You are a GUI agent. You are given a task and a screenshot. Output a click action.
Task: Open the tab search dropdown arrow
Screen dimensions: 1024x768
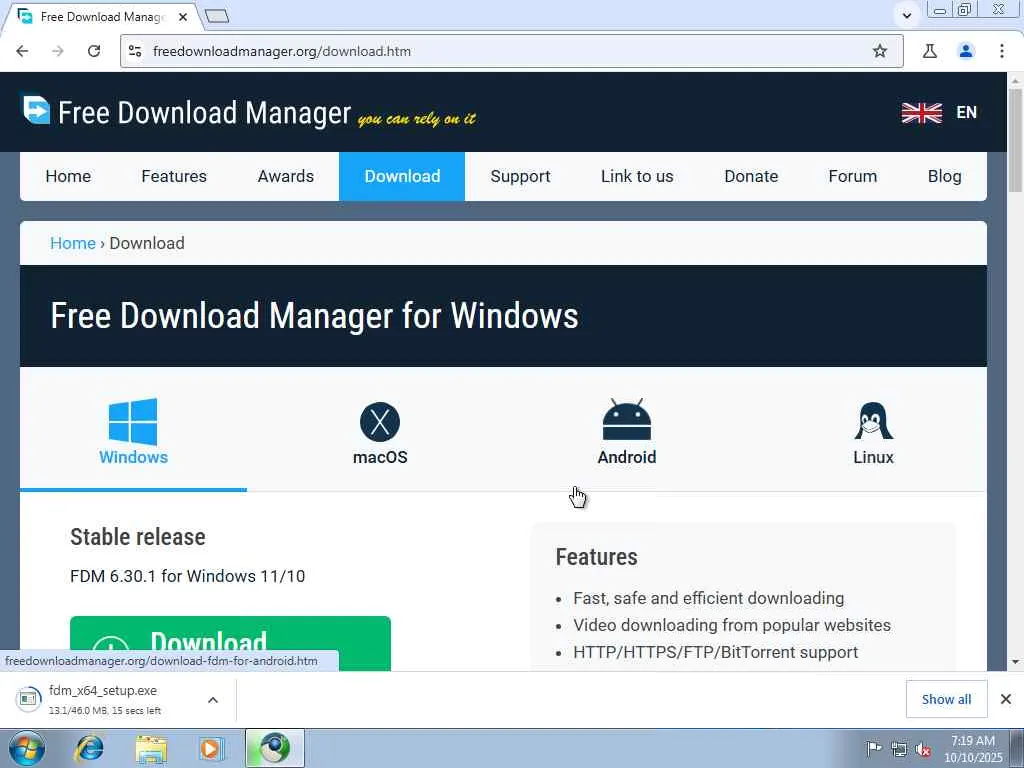point(906,16)
